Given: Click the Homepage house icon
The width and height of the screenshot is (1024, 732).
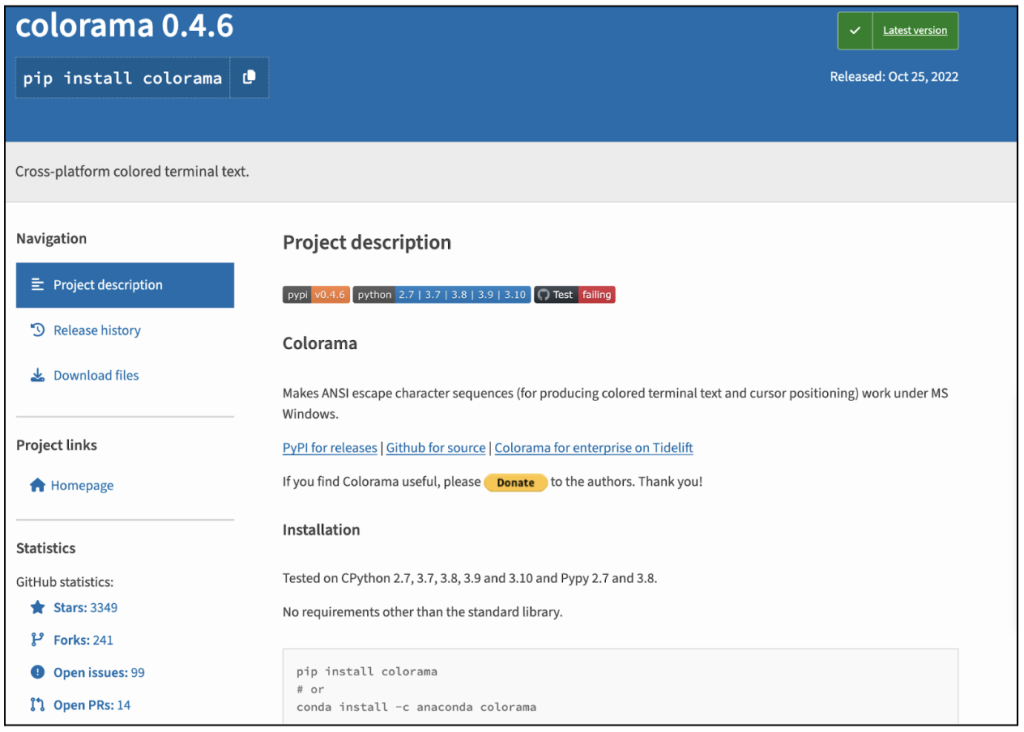Looking at the screenshot, I should 38,485.
